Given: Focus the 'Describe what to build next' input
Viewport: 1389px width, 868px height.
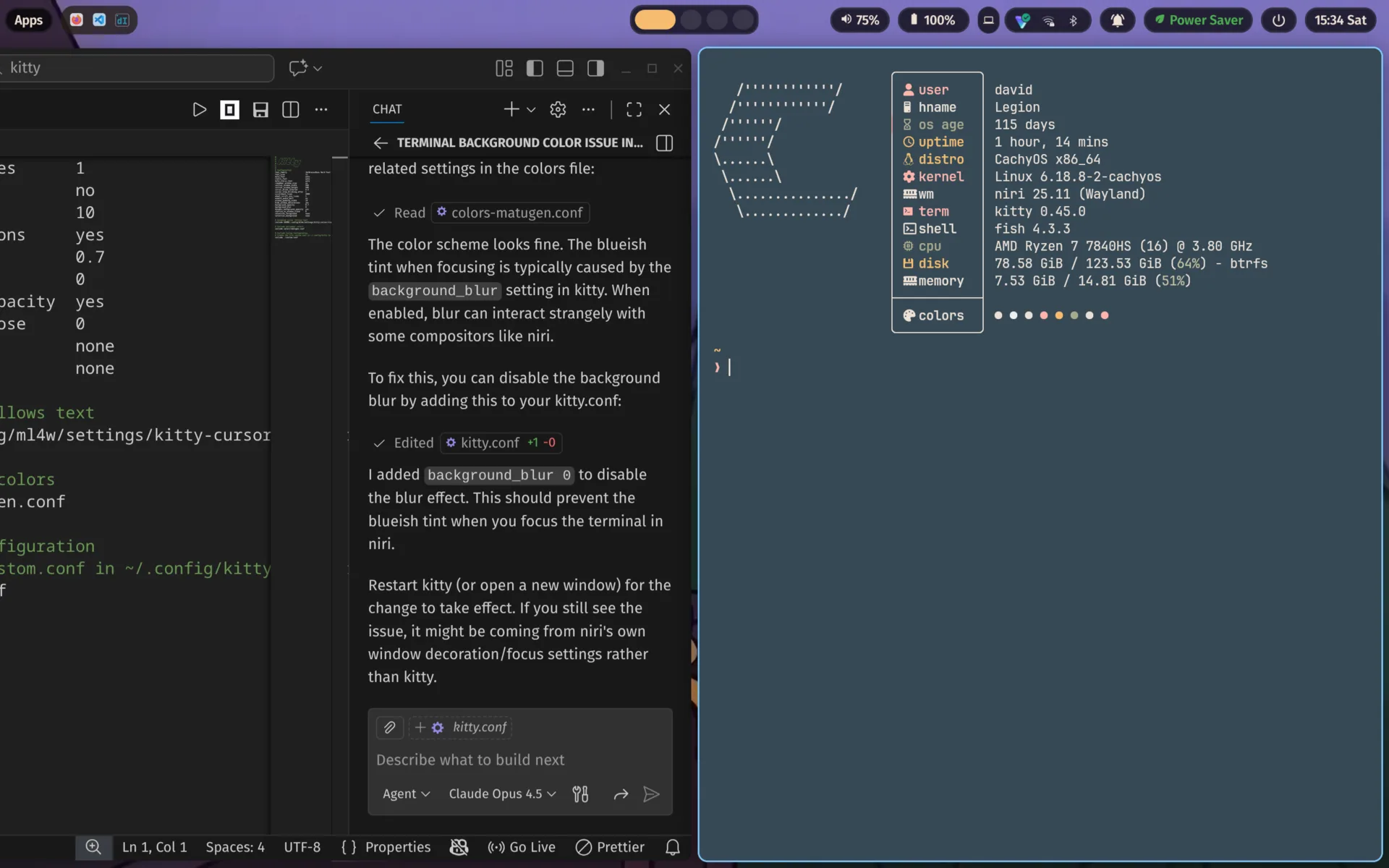Looking at the screenshot, I should point(519,759).
